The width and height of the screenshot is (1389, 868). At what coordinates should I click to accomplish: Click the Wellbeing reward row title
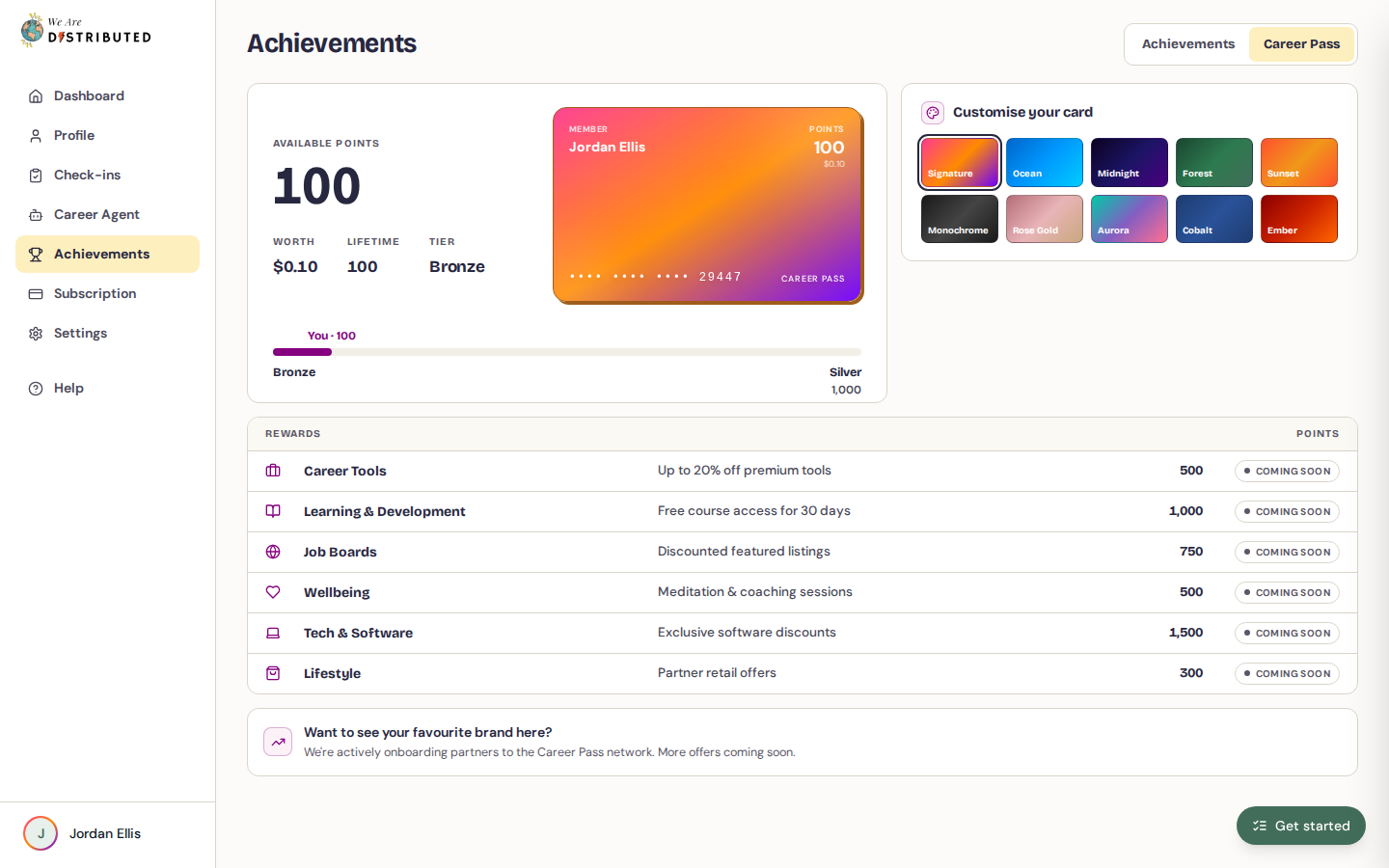pyautogui.click(x=337, y=592)
